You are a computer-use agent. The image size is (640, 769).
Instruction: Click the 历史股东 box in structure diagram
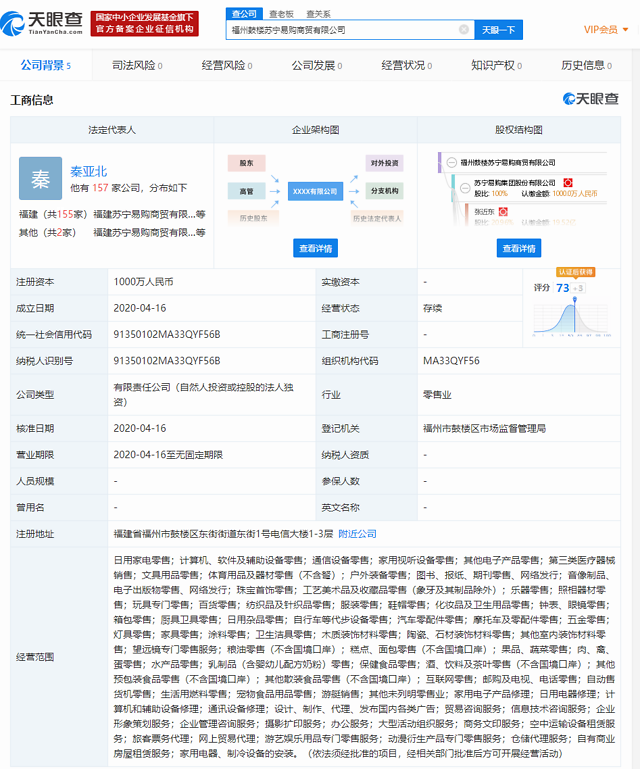(x=254, y=218)
